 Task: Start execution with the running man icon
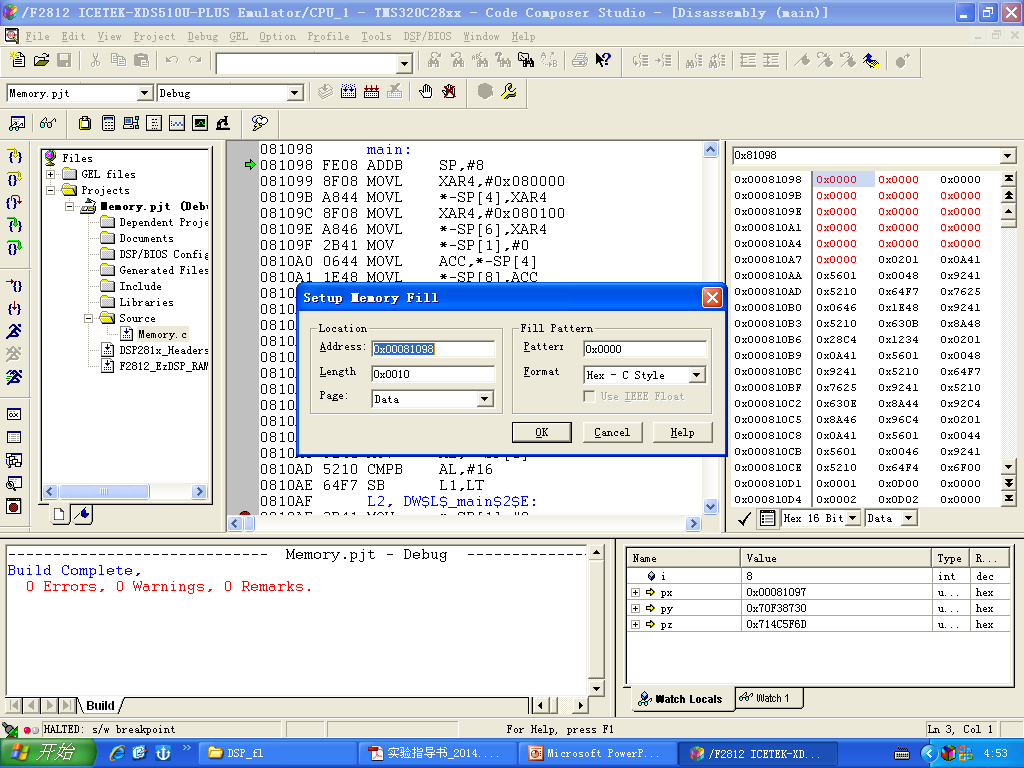point(14,331)
